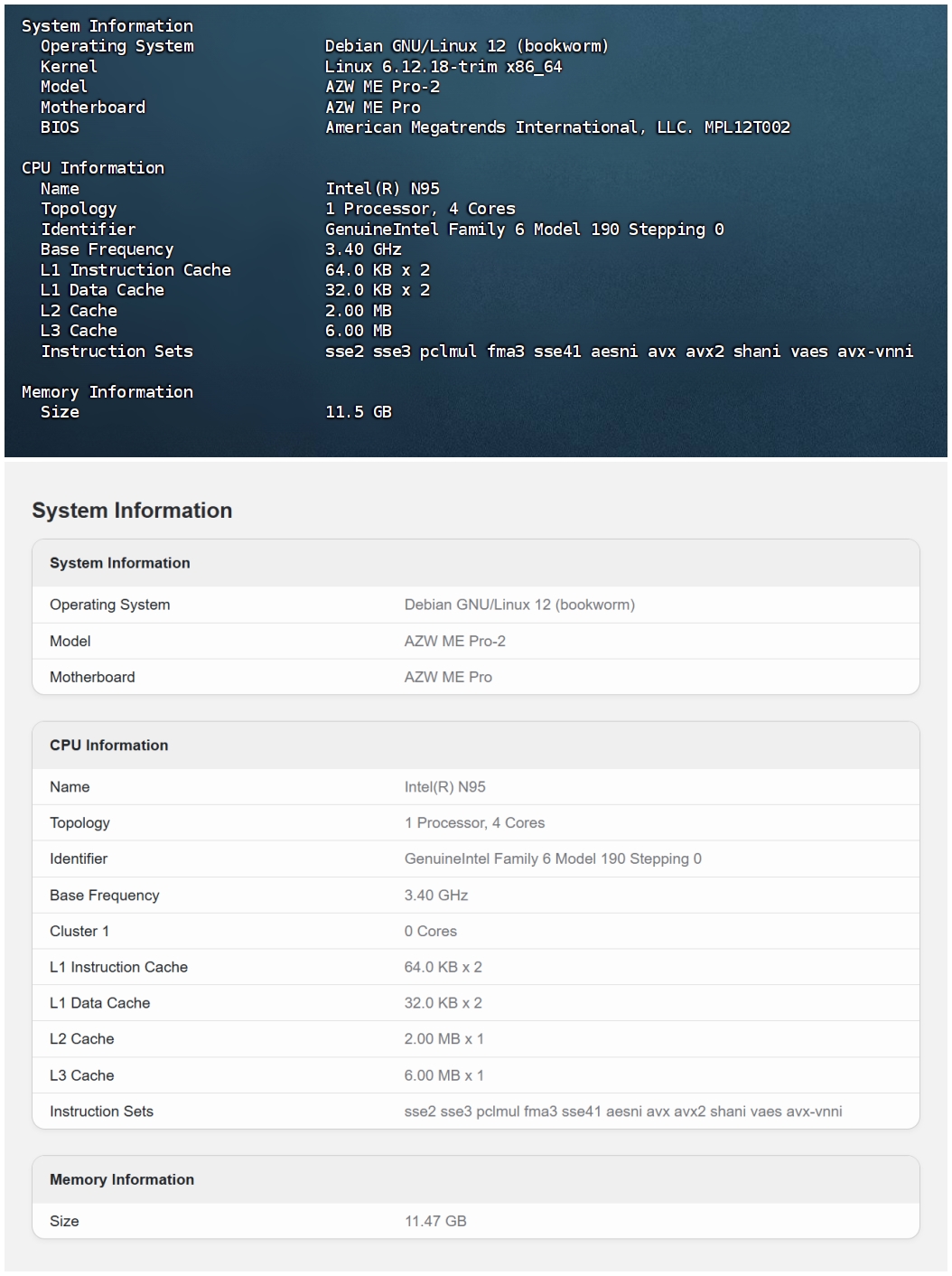Select the instruction sets list in the terminal
Viewport: 952px width, 1276px height.
click(620, 352)
